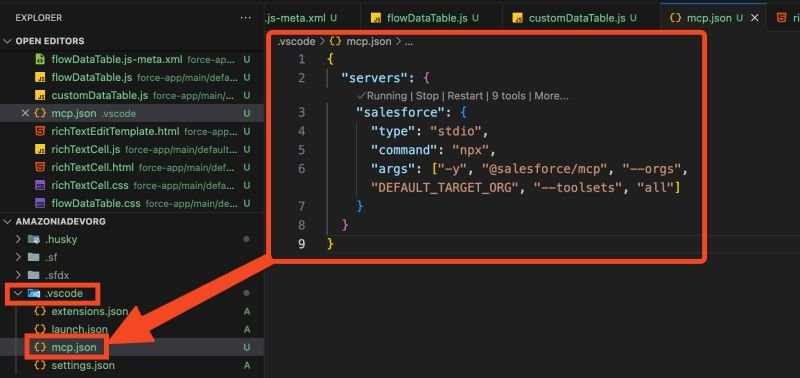800x378 pixels.
Task: Open richTextCell.js in Open Editors
Action: 132,149
